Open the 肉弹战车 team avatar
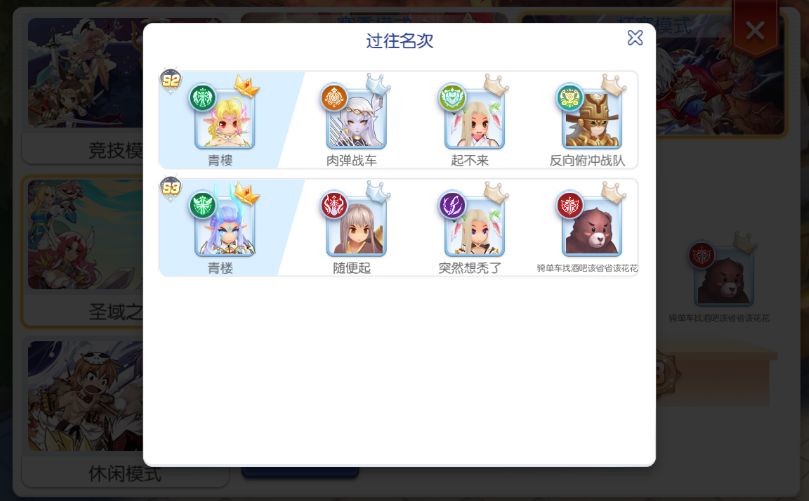 (357, 120)
